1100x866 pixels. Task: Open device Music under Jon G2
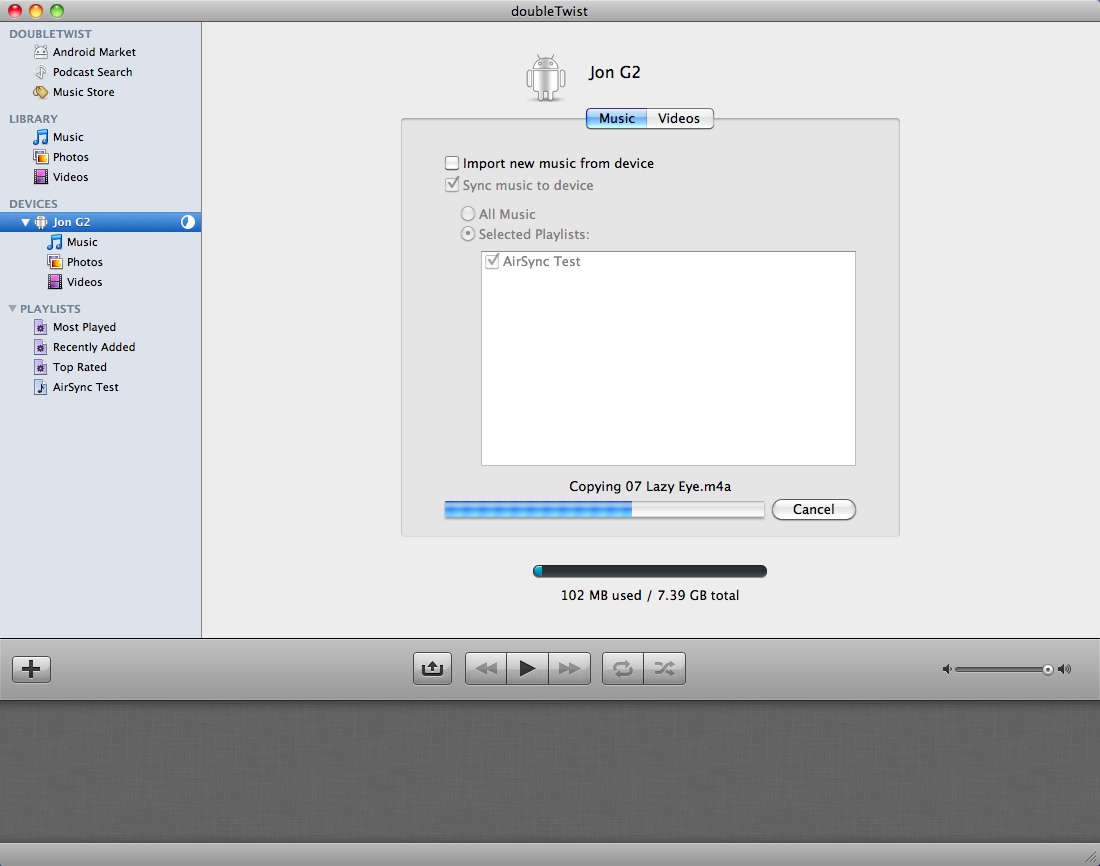tap(82, 242)
